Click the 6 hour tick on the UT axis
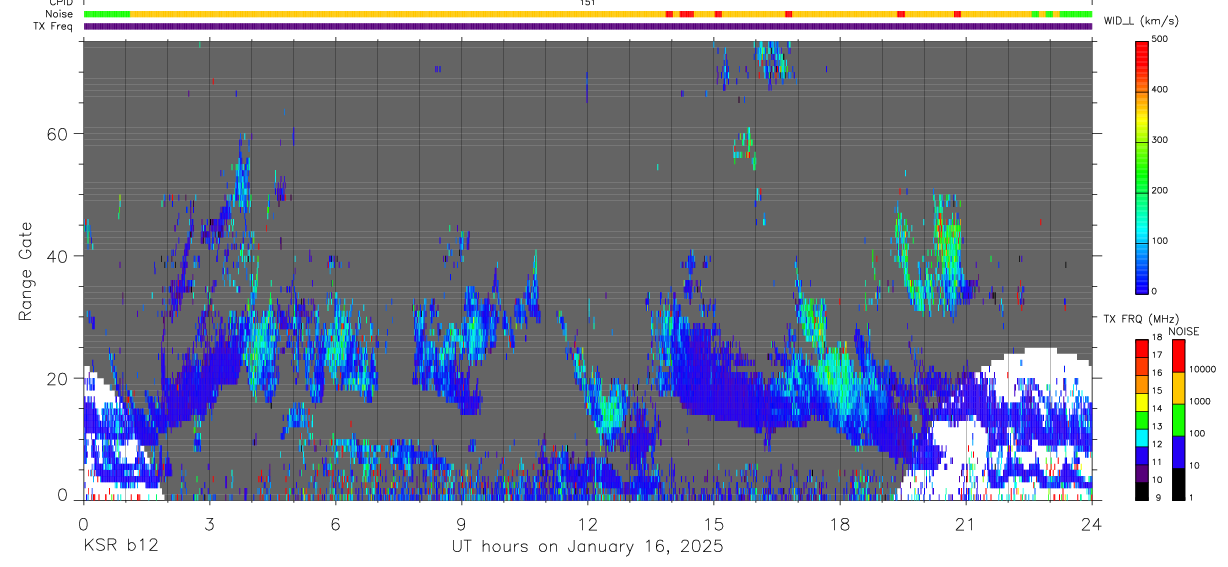Image resolution: width=1228 pixels, height=567 pixels. pyautogui.click(x=335, y=523)
